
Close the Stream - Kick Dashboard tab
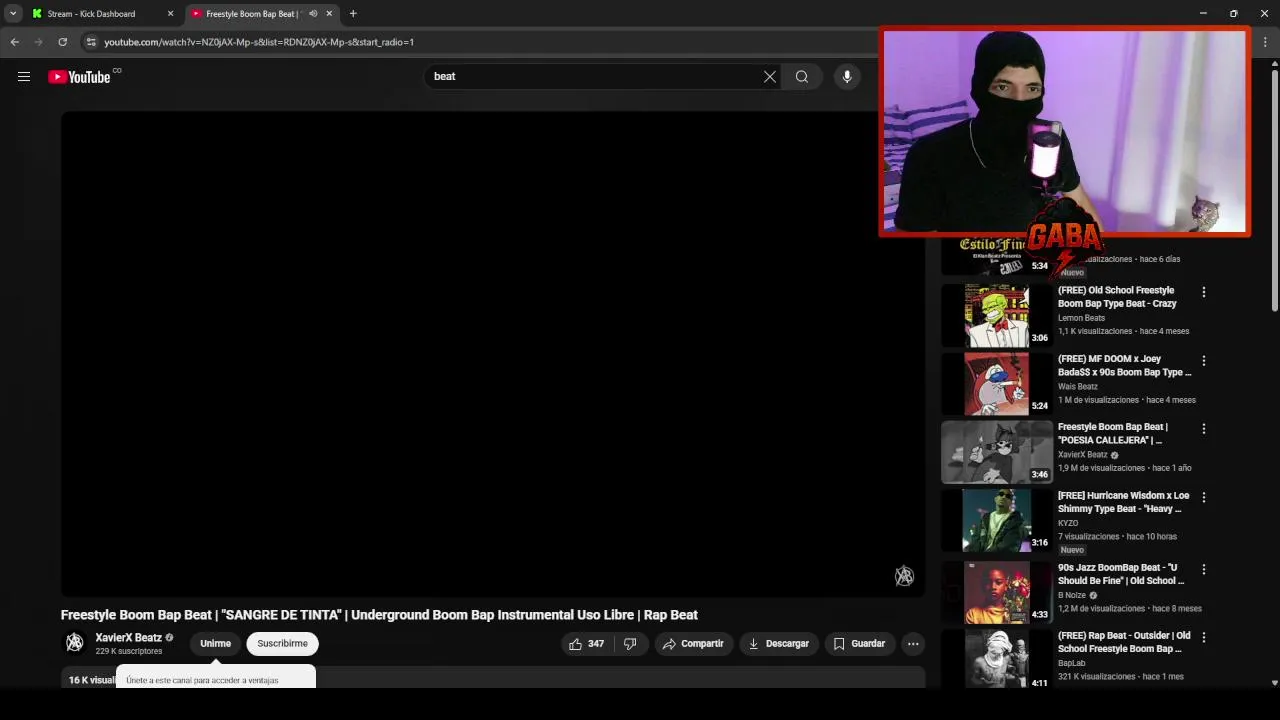pos(170,14)
